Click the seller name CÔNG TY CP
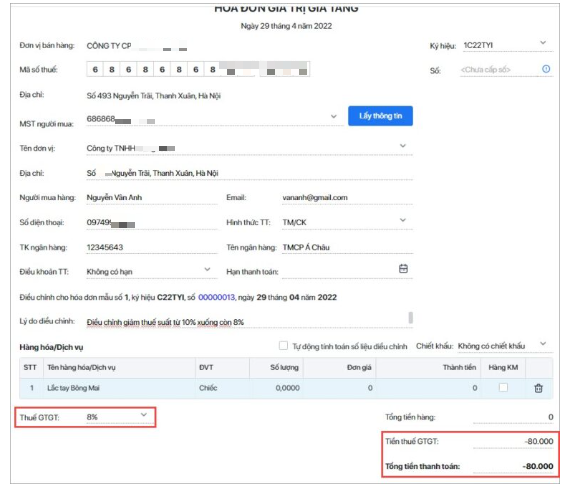 click(x=109, y=46)
